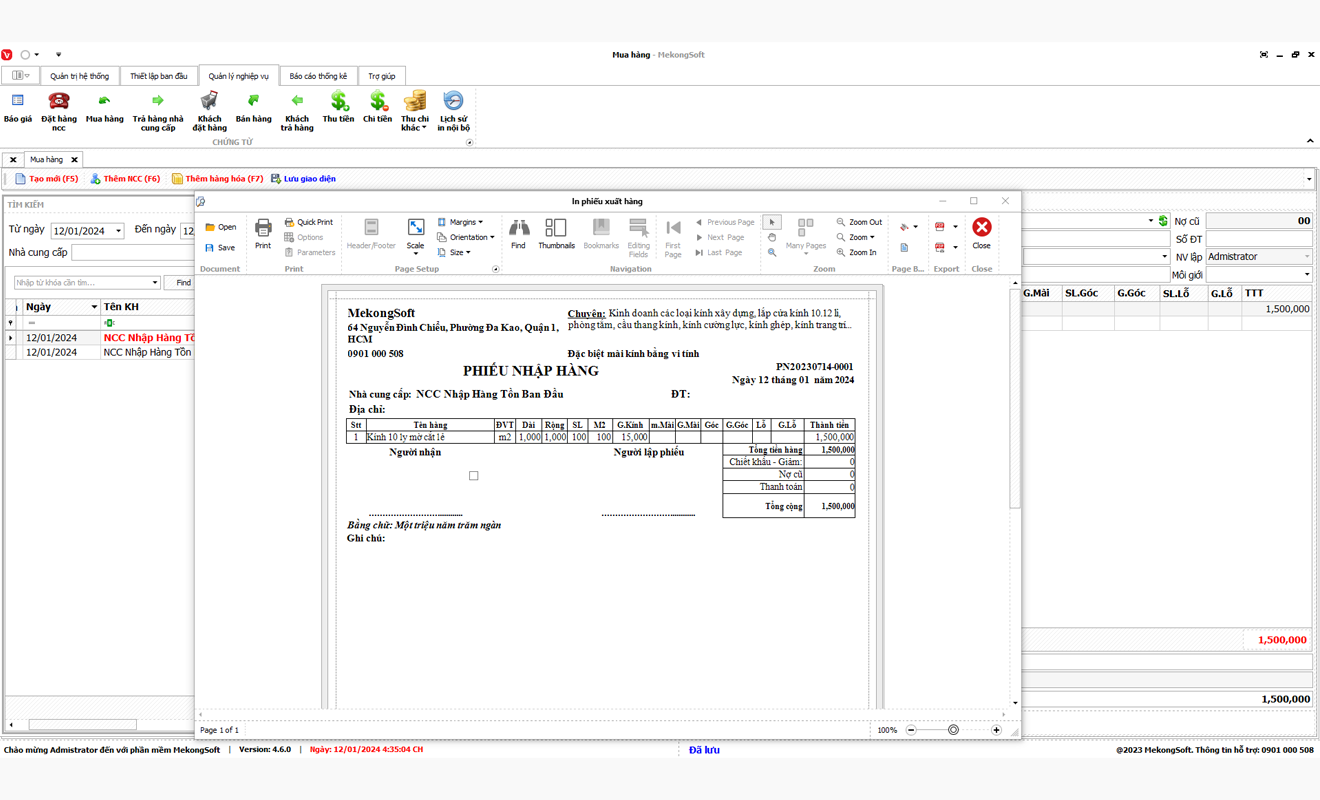Expand the Từ ngày date dropdown
This screenshot has width=1320, height=800.
point(118,231)
